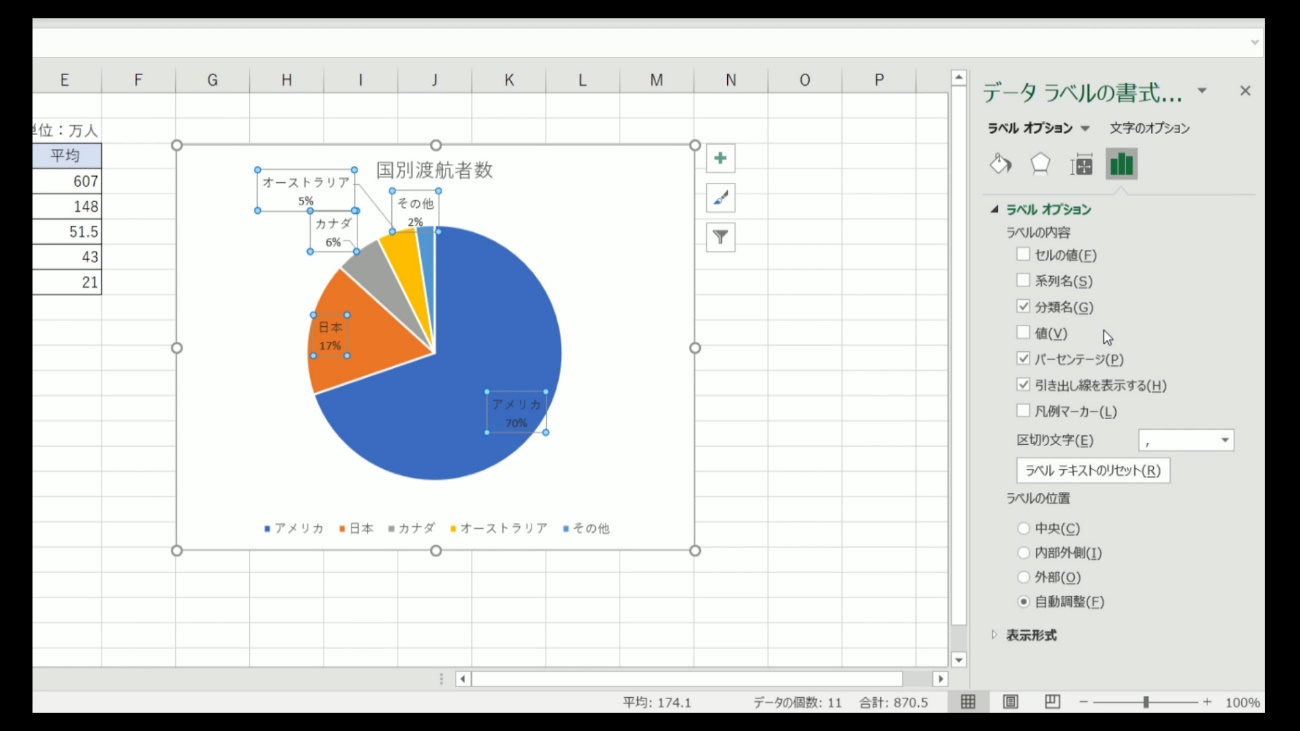Select the カナダ 6% data label
The height and width of the screenshot is (731, 1300).
click(x=333, y=232)
